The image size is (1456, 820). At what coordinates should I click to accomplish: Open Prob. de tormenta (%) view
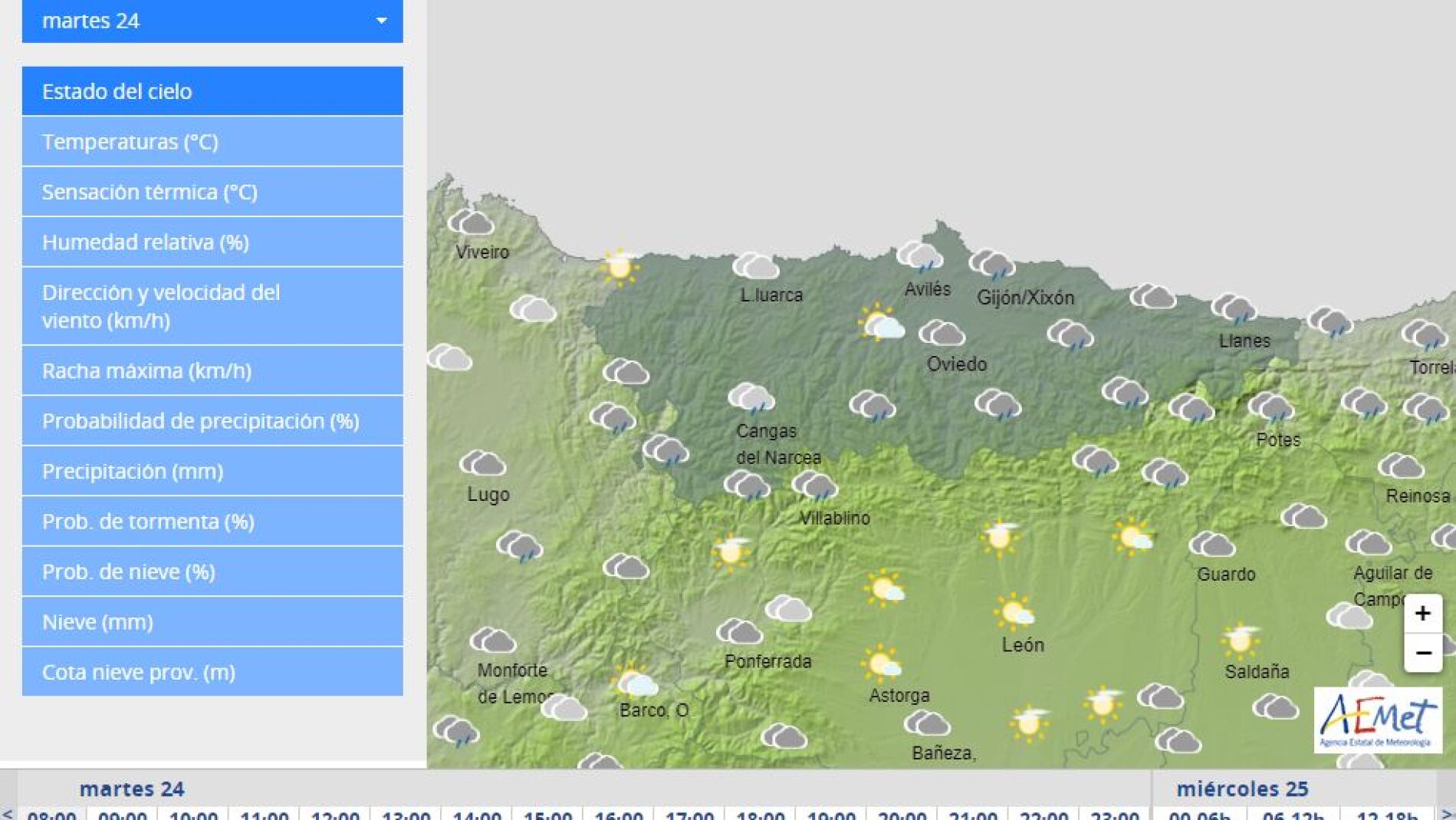pos(212,522)
